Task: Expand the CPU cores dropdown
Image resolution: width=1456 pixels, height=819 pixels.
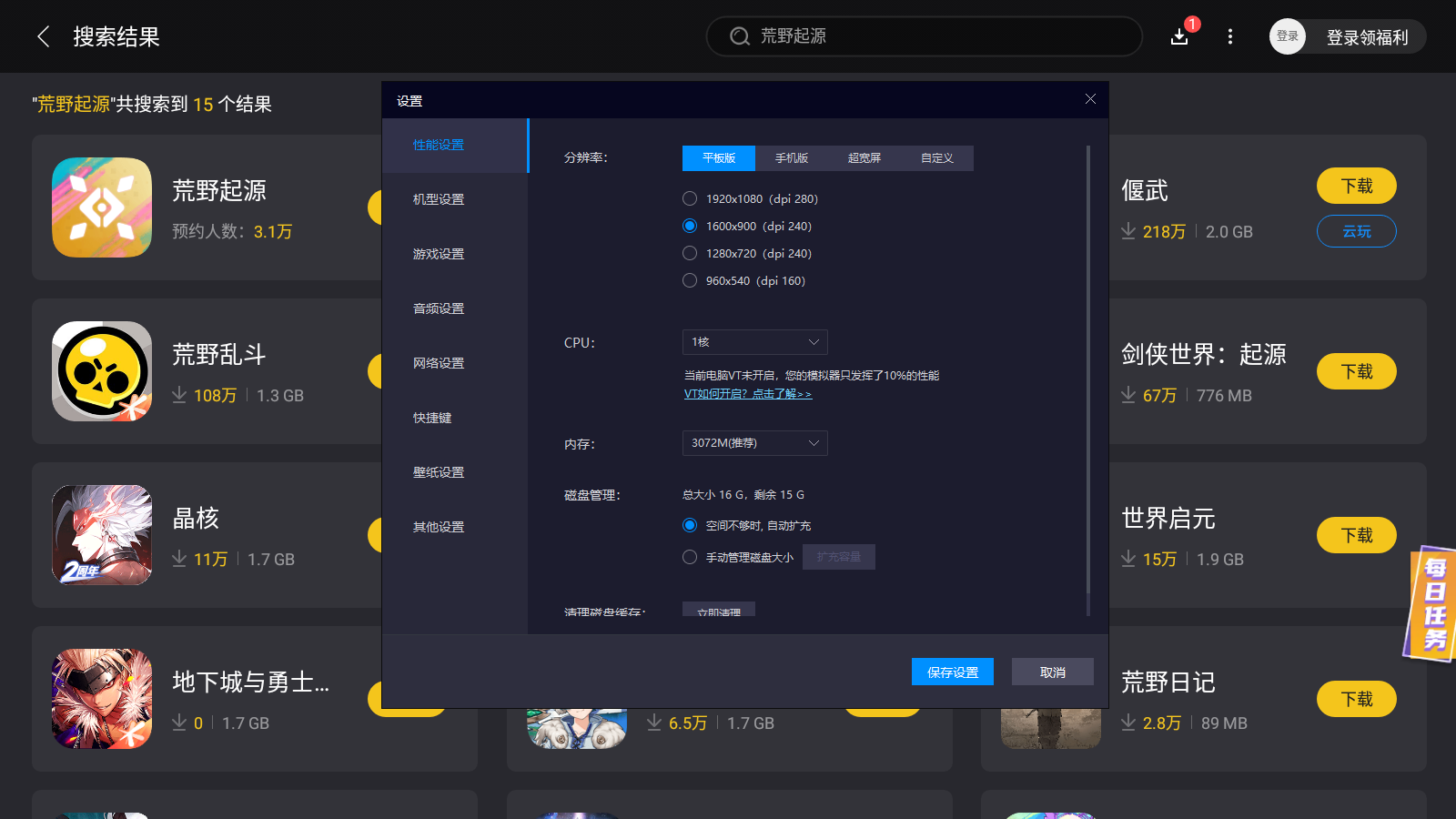Action: [755, 342]
